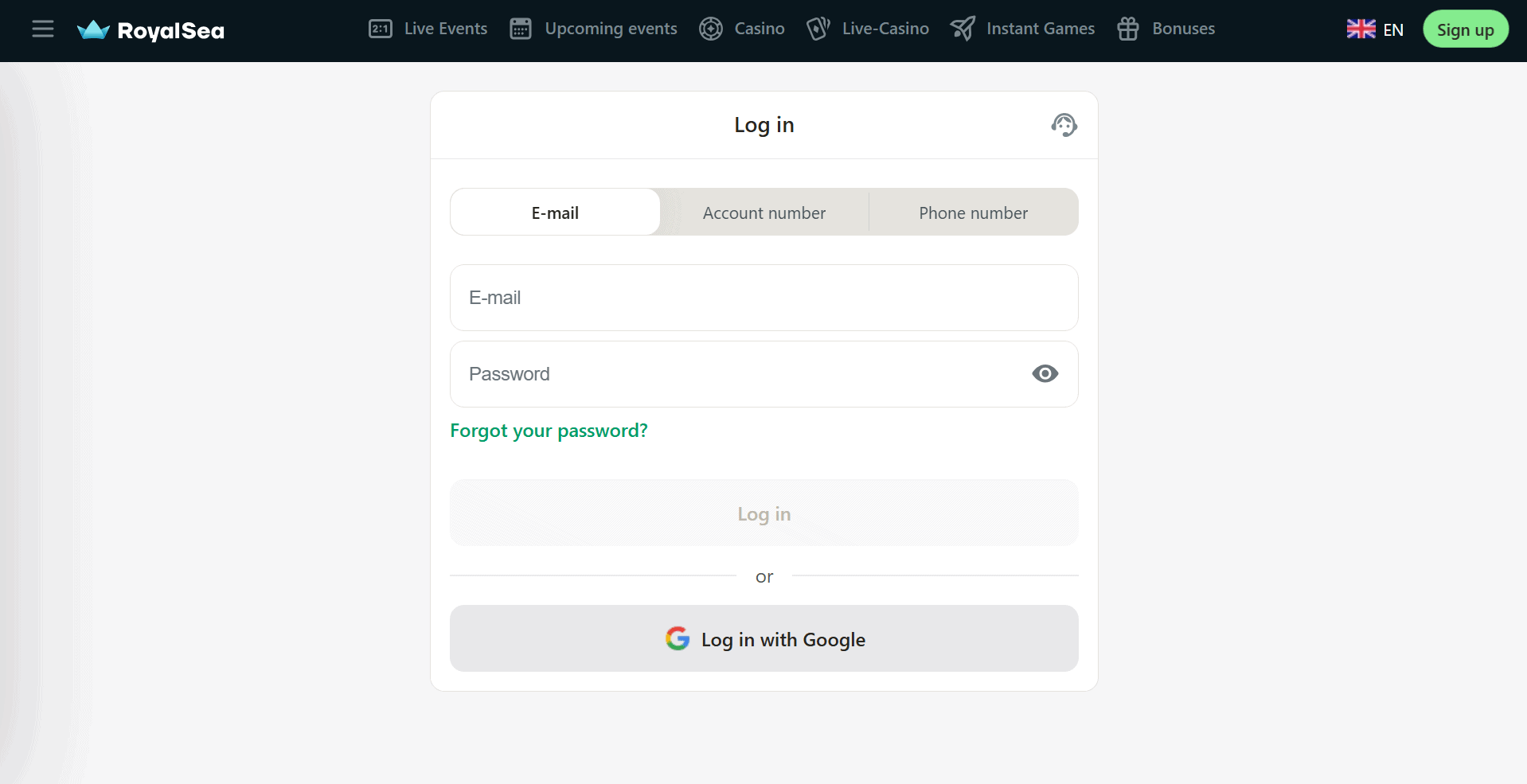
Task: Click the Live-Casino cards icon
Action: (x=818, y=29)
